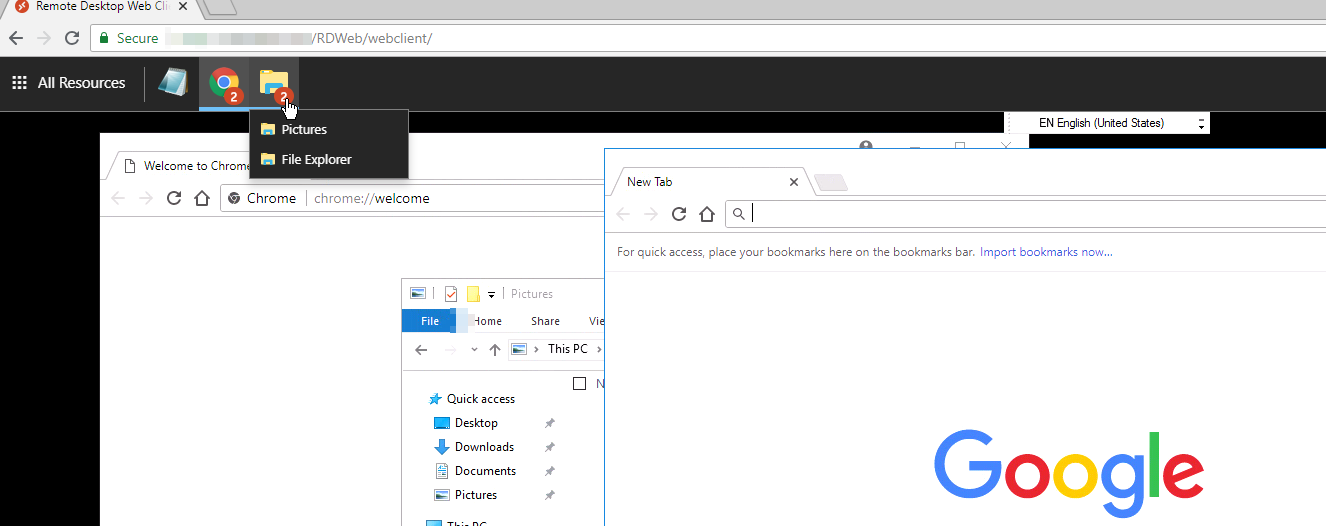Reload the Remote Desktop Web Client page

(x=72, y=38)
